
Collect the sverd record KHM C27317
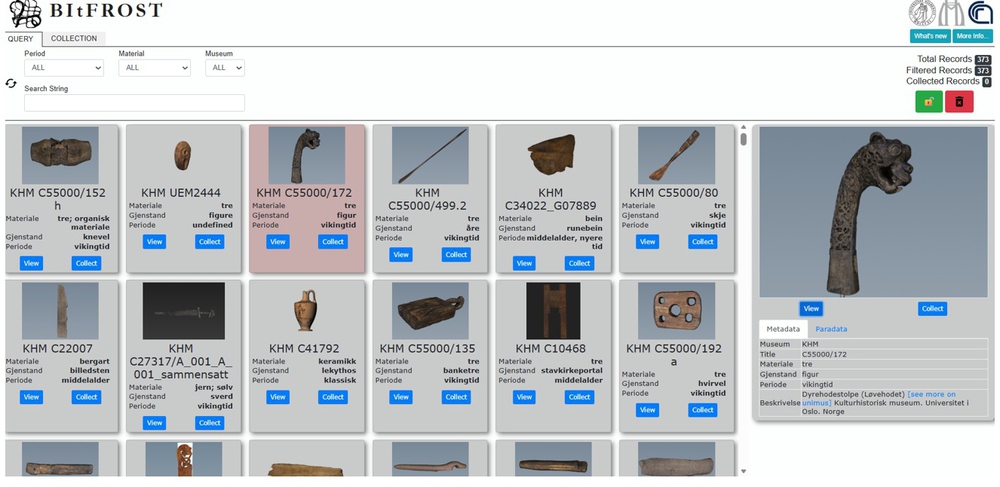(210, 423)
